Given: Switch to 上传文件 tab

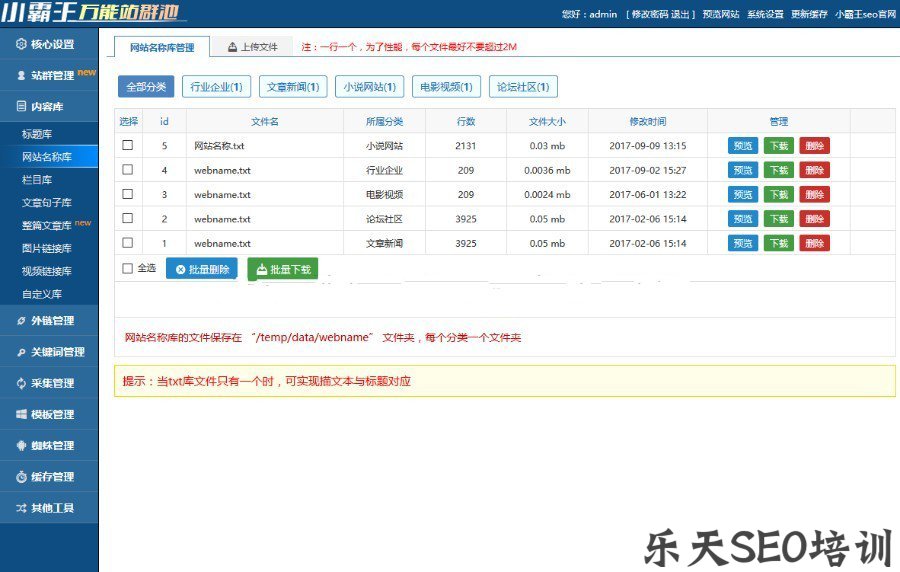Looking at the screenshot, I should [253, 47].
